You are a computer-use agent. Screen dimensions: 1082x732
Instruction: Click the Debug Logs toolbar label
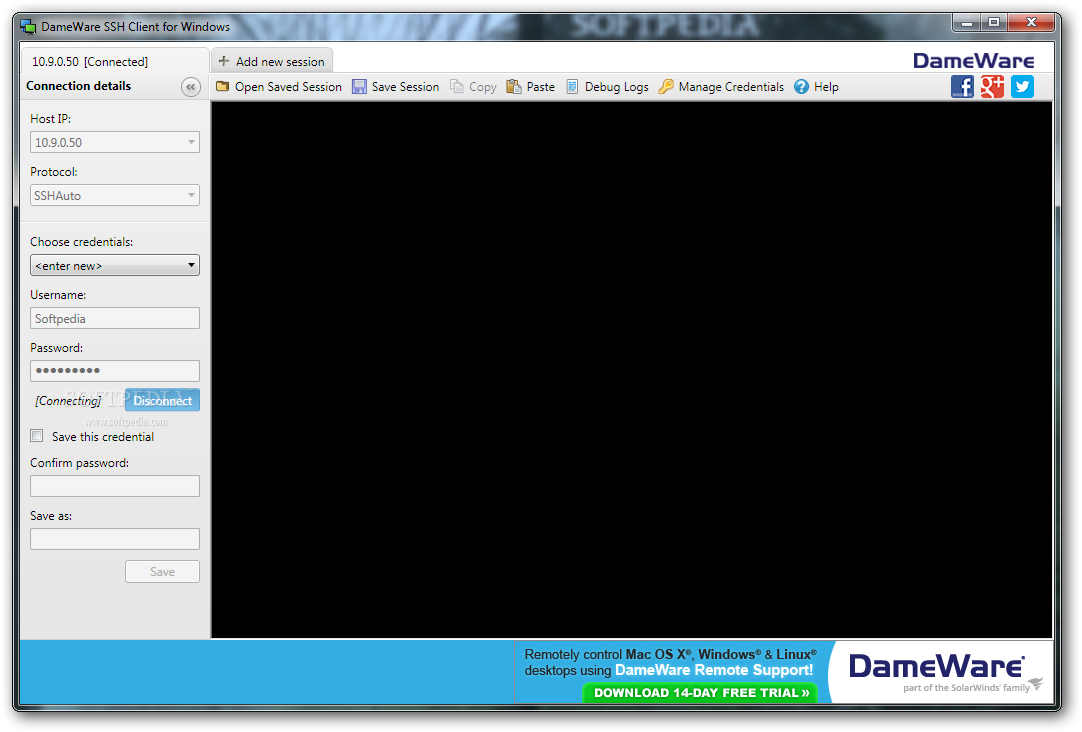coord(617,87)
